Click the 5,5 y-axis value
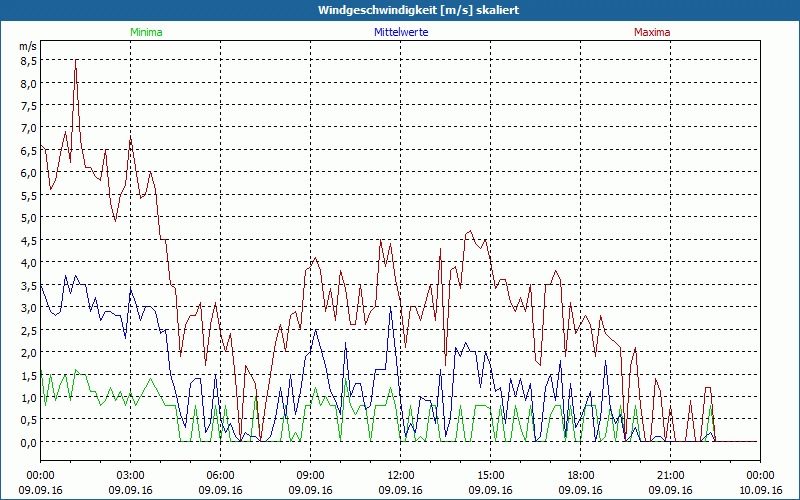 (28, 195)
